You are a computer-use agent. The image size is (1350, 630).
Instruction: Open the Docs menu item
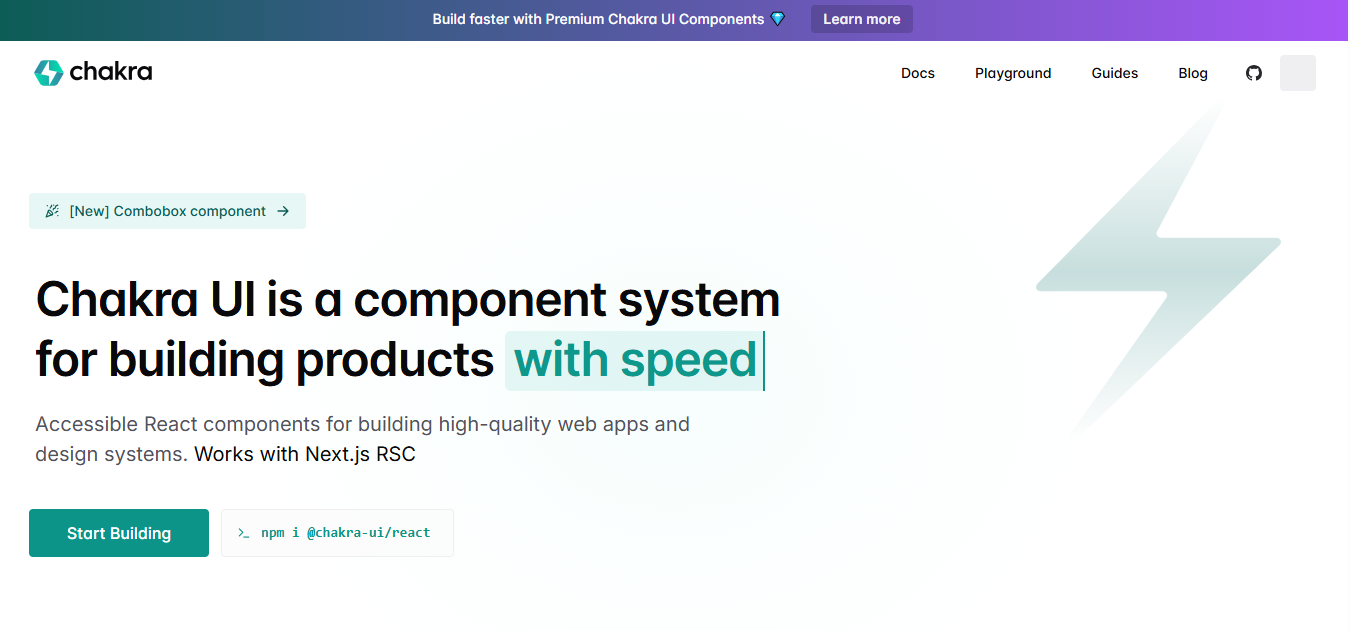pos(918,73)
